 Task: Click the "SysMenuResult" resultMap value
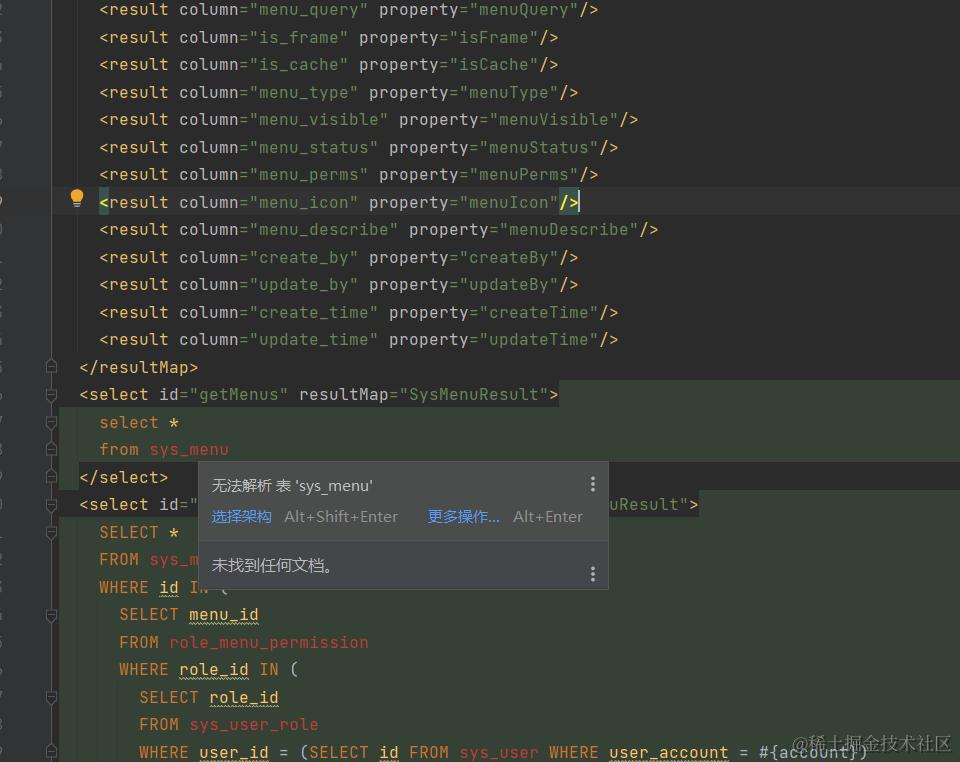[x=473, y=395]
